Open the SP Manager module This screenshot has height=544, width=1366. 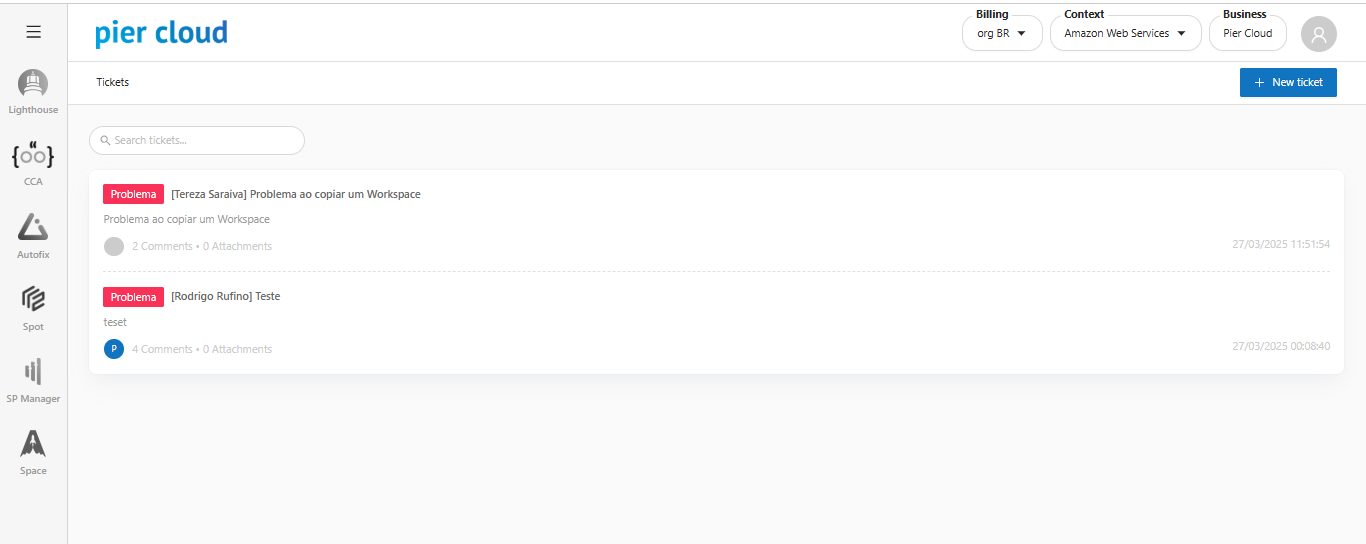33,379
